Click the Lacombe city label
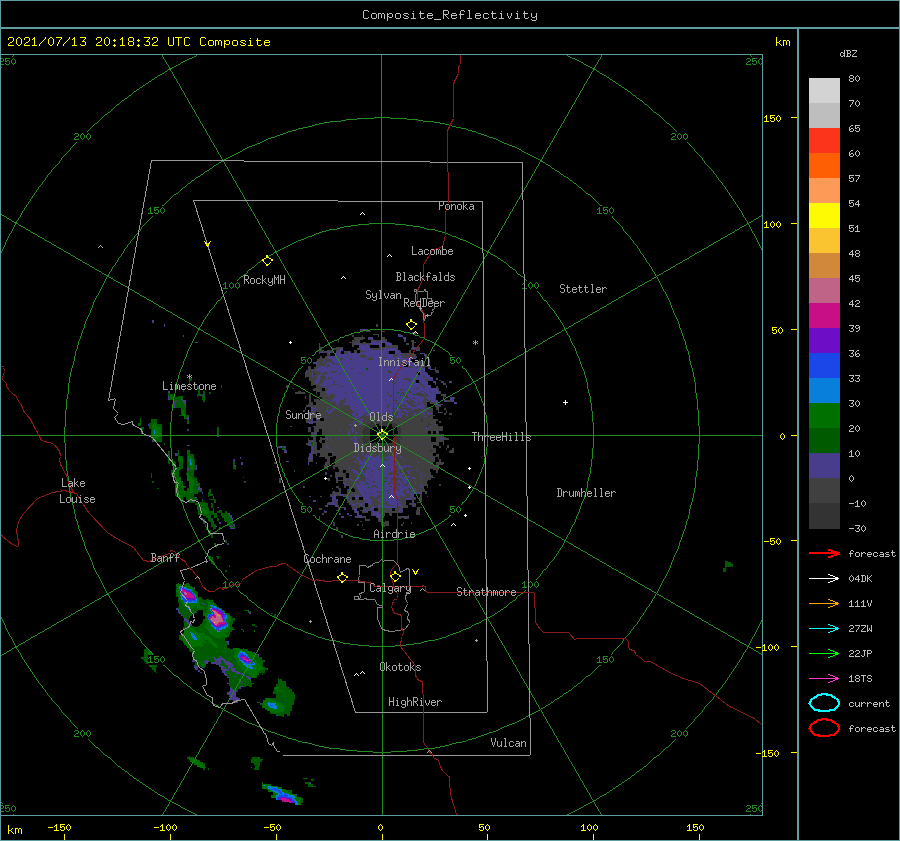This screenshot has width=900, height=841. pos(432,251)
